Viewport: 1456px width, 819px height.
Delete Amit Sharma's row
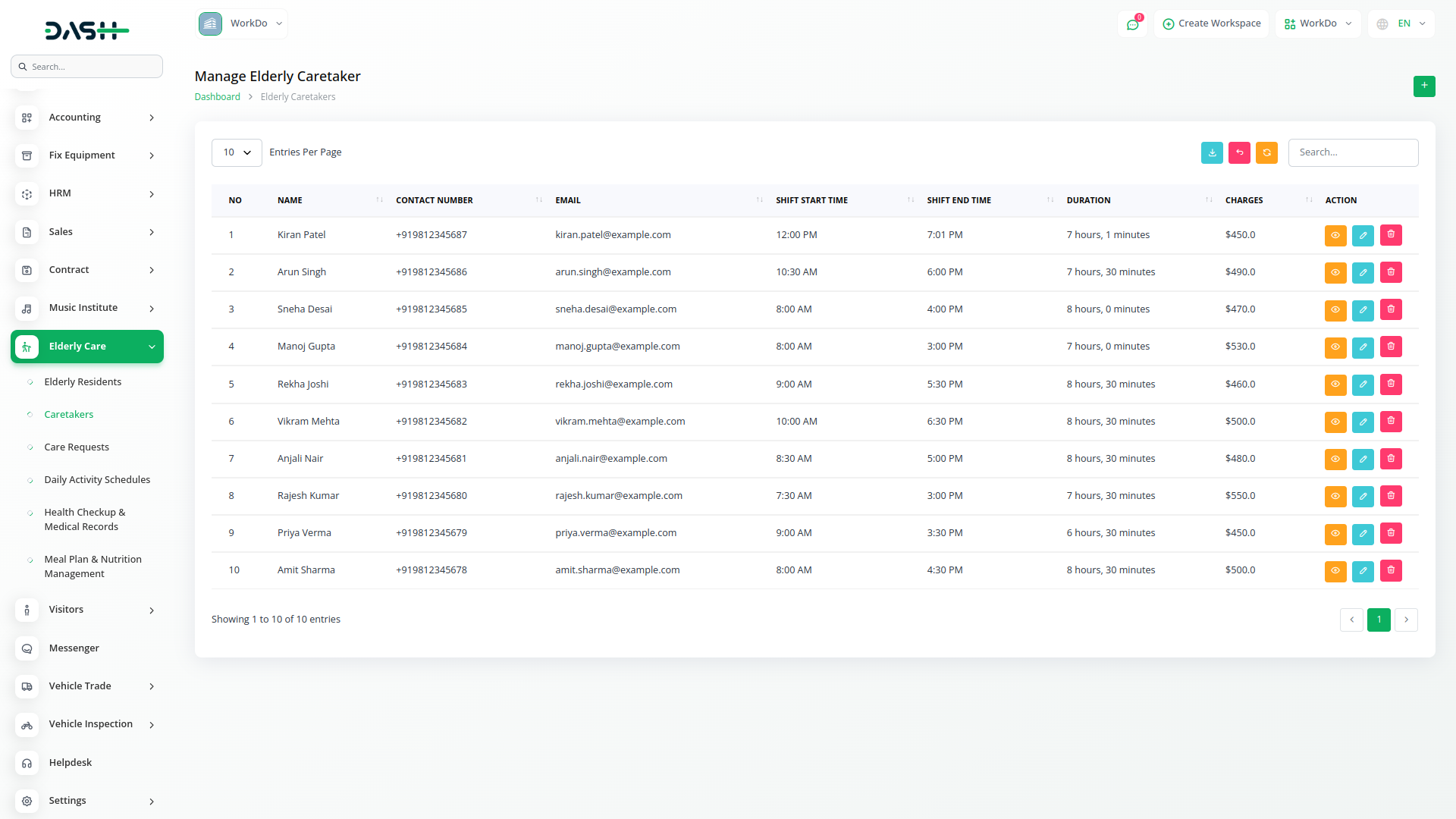point(1391,570)
